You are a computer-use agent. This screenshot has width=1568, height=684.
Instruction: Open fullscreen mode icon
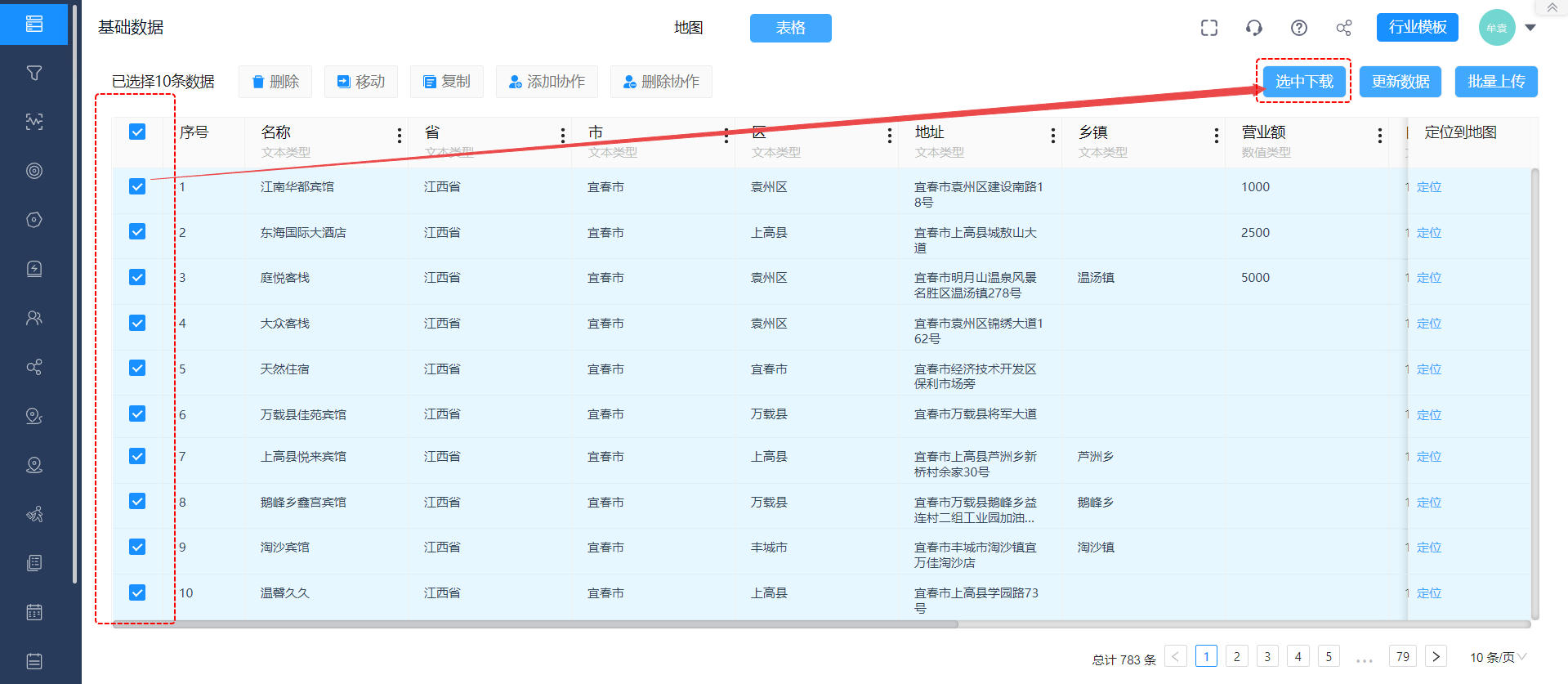click(1209, 28)
